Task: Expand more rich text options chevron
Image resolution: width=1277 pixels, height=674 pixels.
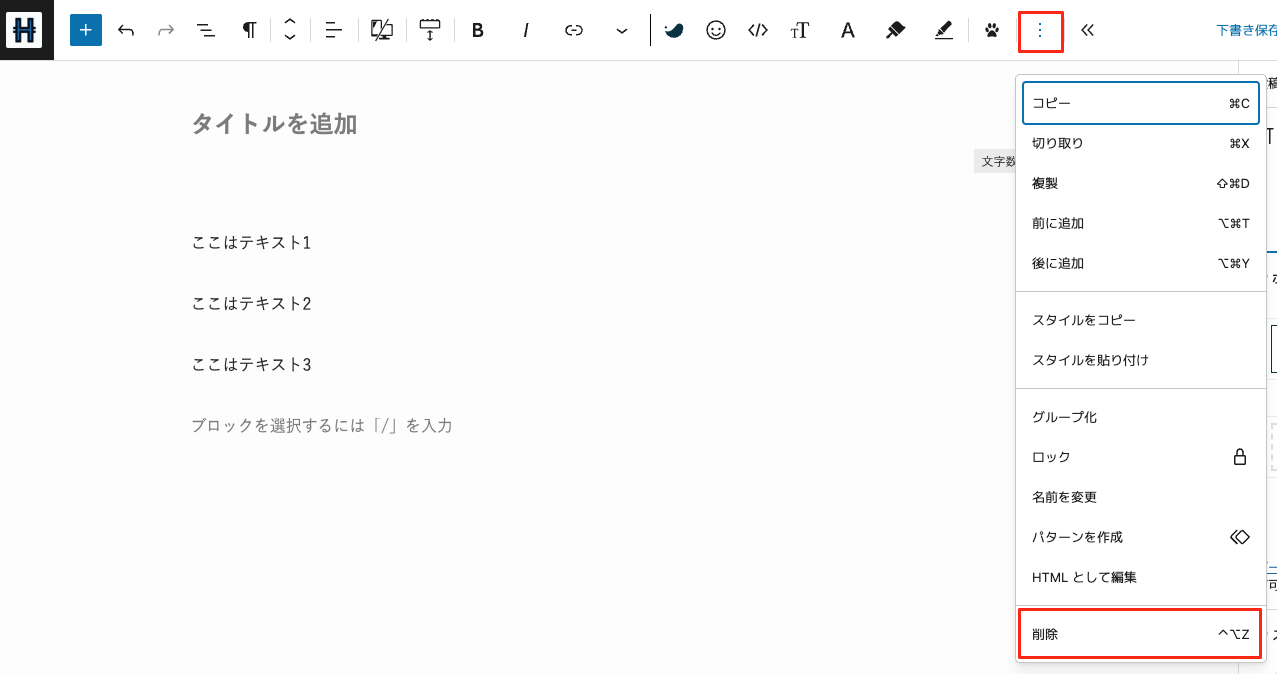Action: tap(622, 30)
